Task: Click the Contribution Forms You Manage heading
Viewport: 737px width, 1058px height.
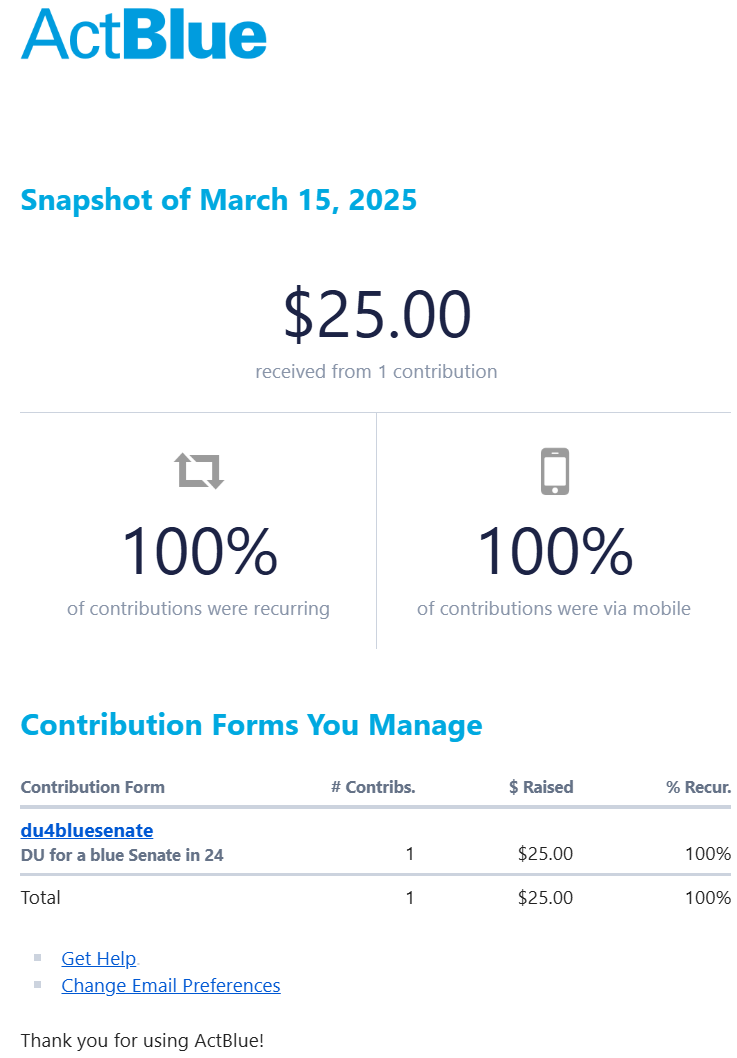Action: coord(251,724)
